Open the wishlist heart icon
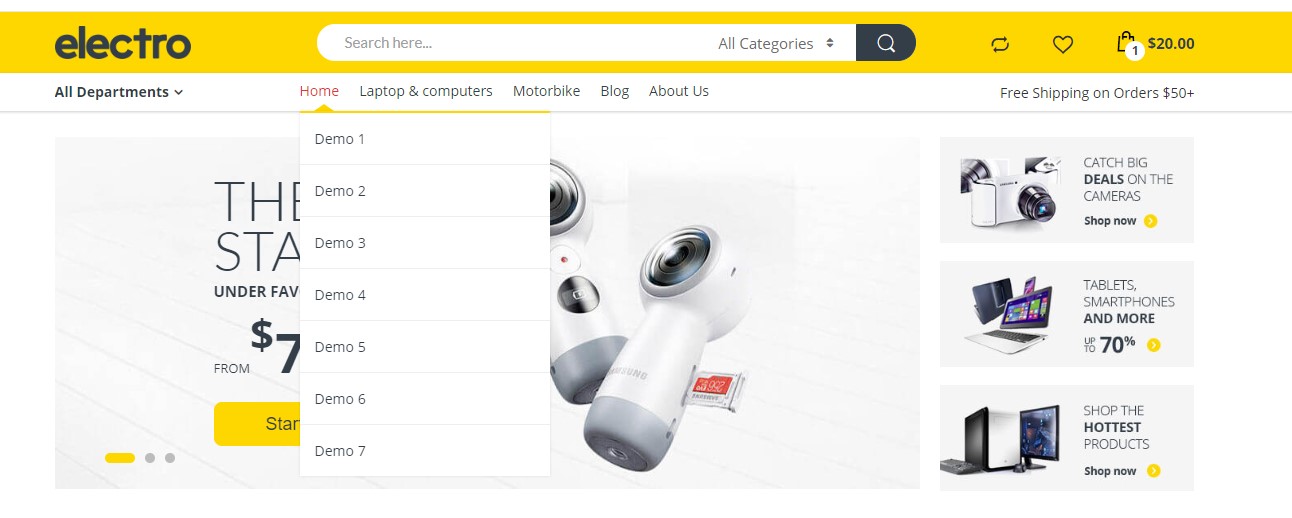Image resolution: width=1292 pixels, height=518 pixels. [x=1063, y=44]
